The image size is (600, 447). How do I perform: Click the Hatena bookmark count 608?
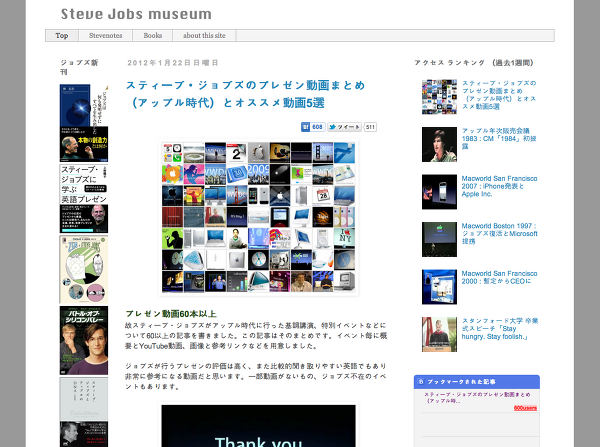[x=317, y=127]
